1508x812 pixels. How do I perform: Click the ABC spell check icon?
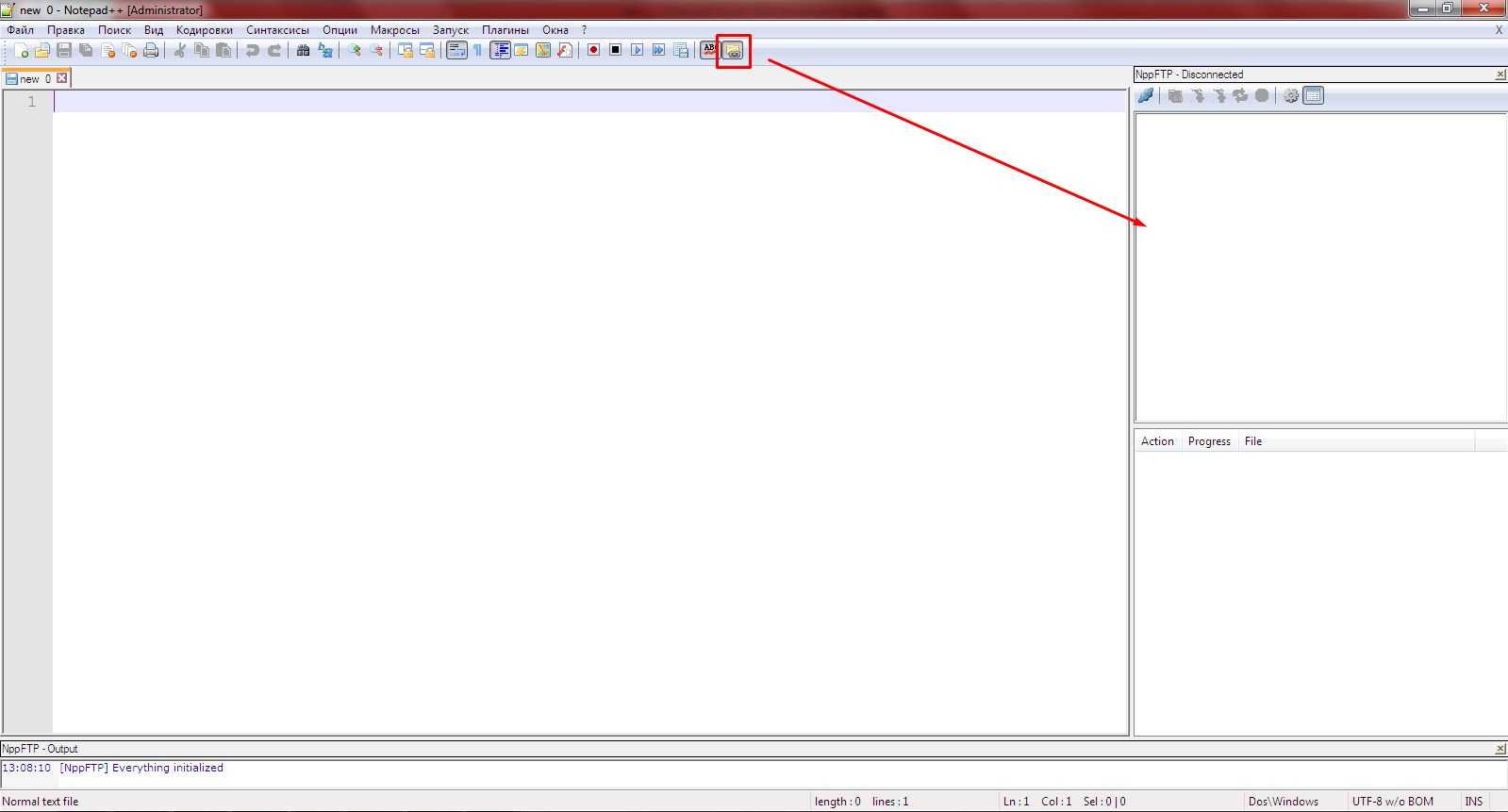point(709,50)
